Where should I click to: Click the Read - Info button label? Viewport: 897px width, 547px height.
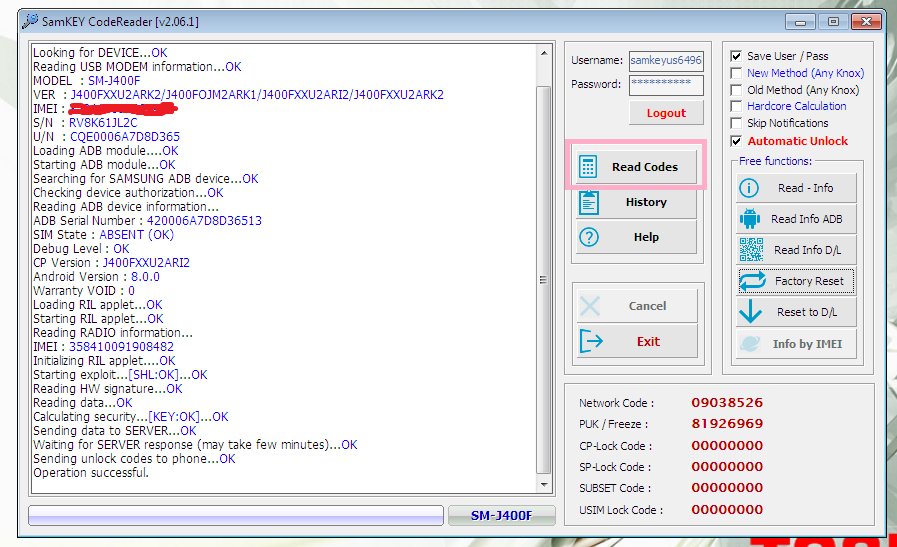[x=805, y=188]
